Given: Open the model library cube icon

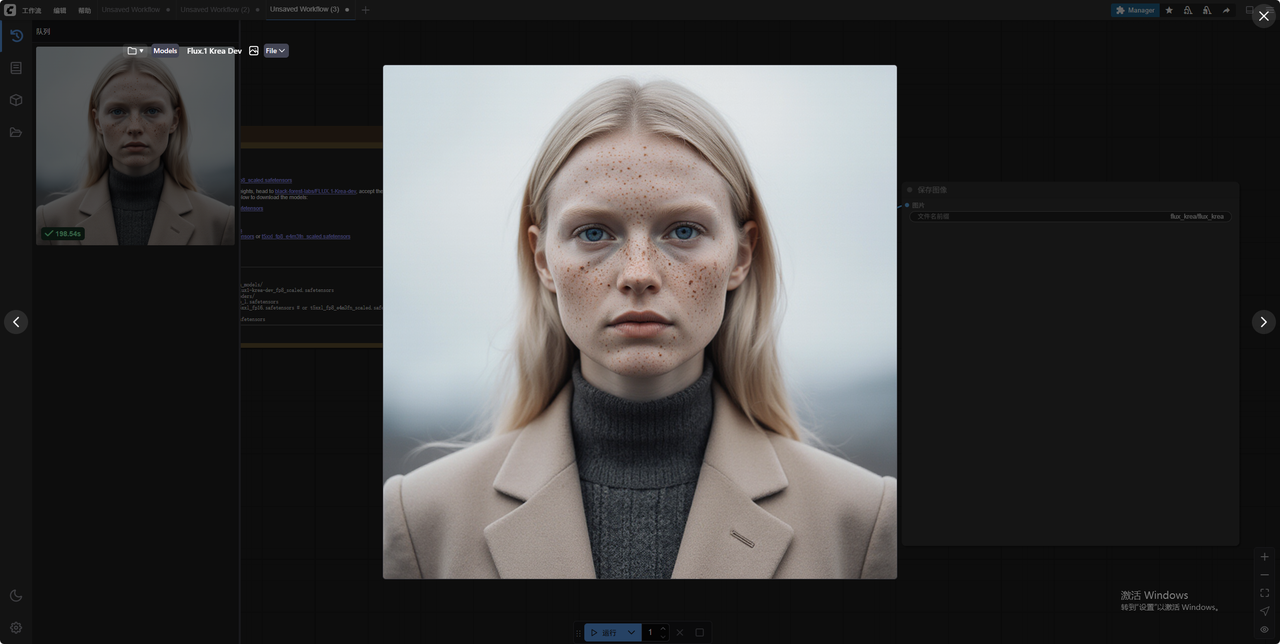Looking at the screenshot, I should click(x=16, y=100).
